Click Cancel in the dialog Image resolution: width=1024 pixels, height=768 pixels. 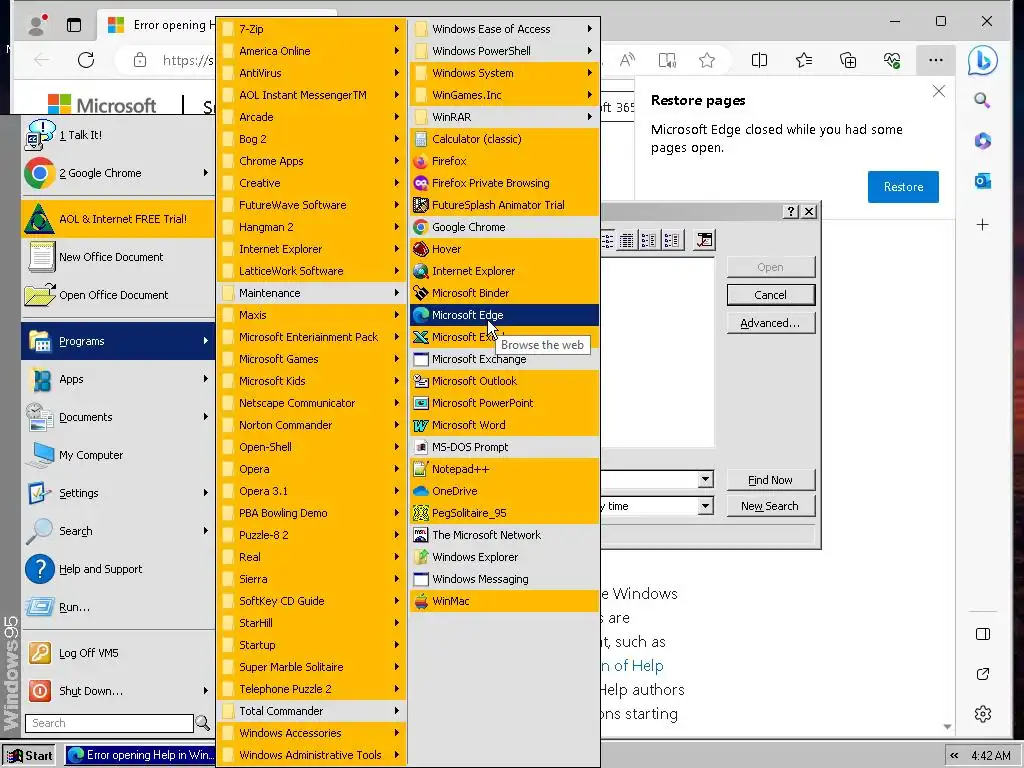[771, 295]
